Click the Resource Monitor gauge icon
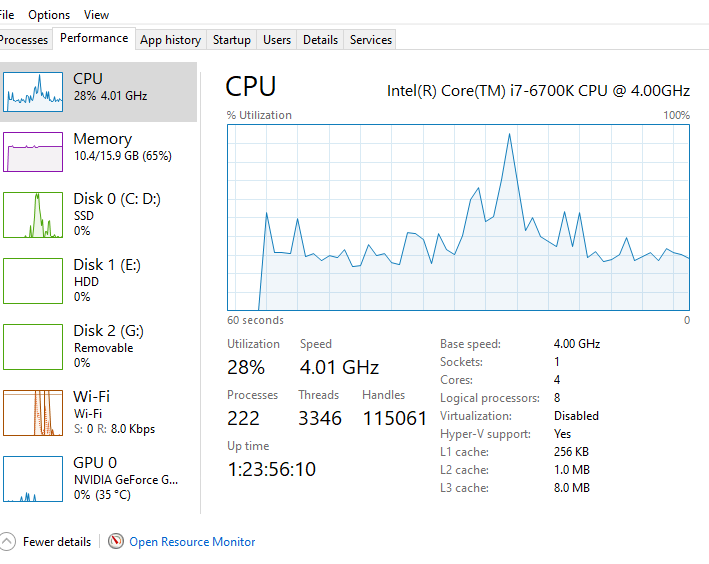This screenshot has height=564, width=709. click(x=116, y=541)
